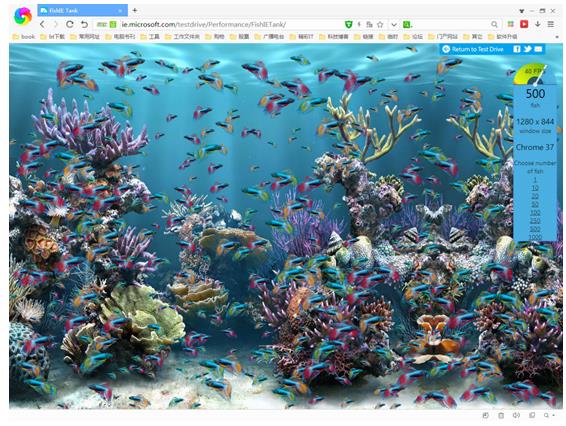
Task: Reload the page with refresh icon
Action: (x=70, y=24)
